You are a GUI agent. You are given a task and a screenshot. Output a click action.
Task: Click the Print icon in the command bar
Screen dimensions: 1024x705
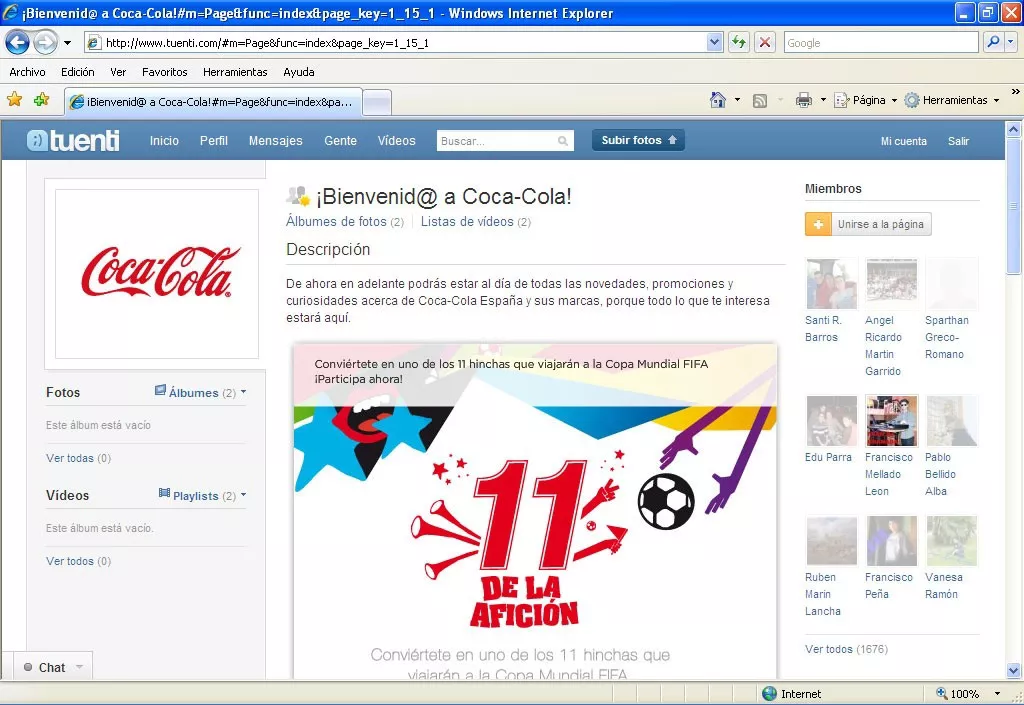click(x=803, y=100)
